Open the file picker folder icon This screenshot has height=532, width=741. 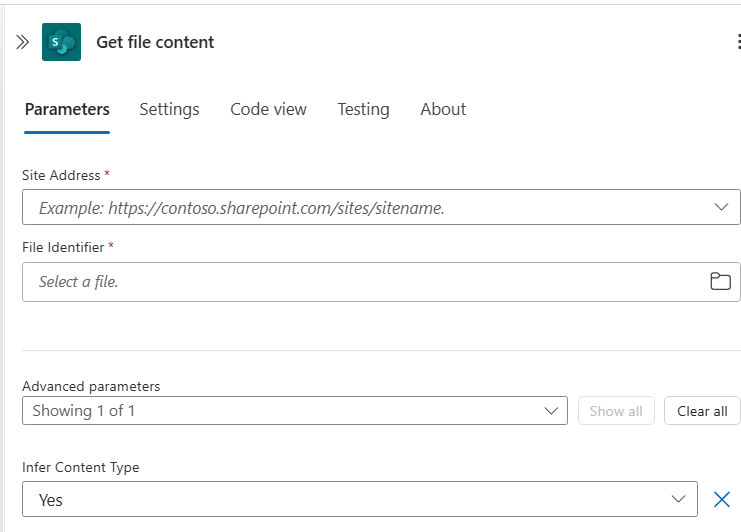point(720,281)
